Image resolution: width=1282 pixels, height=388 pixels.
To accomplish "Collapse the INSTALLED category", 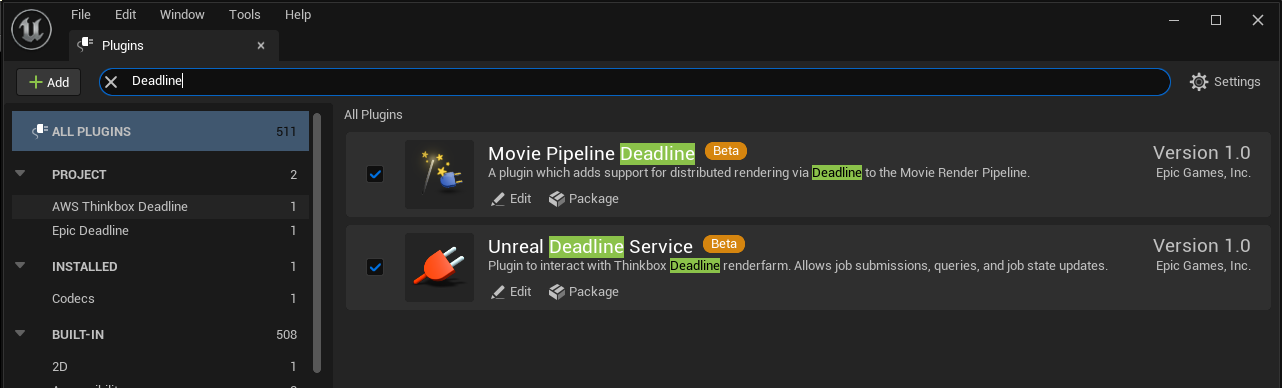I will pyautogui.click(x=20, y=266).
